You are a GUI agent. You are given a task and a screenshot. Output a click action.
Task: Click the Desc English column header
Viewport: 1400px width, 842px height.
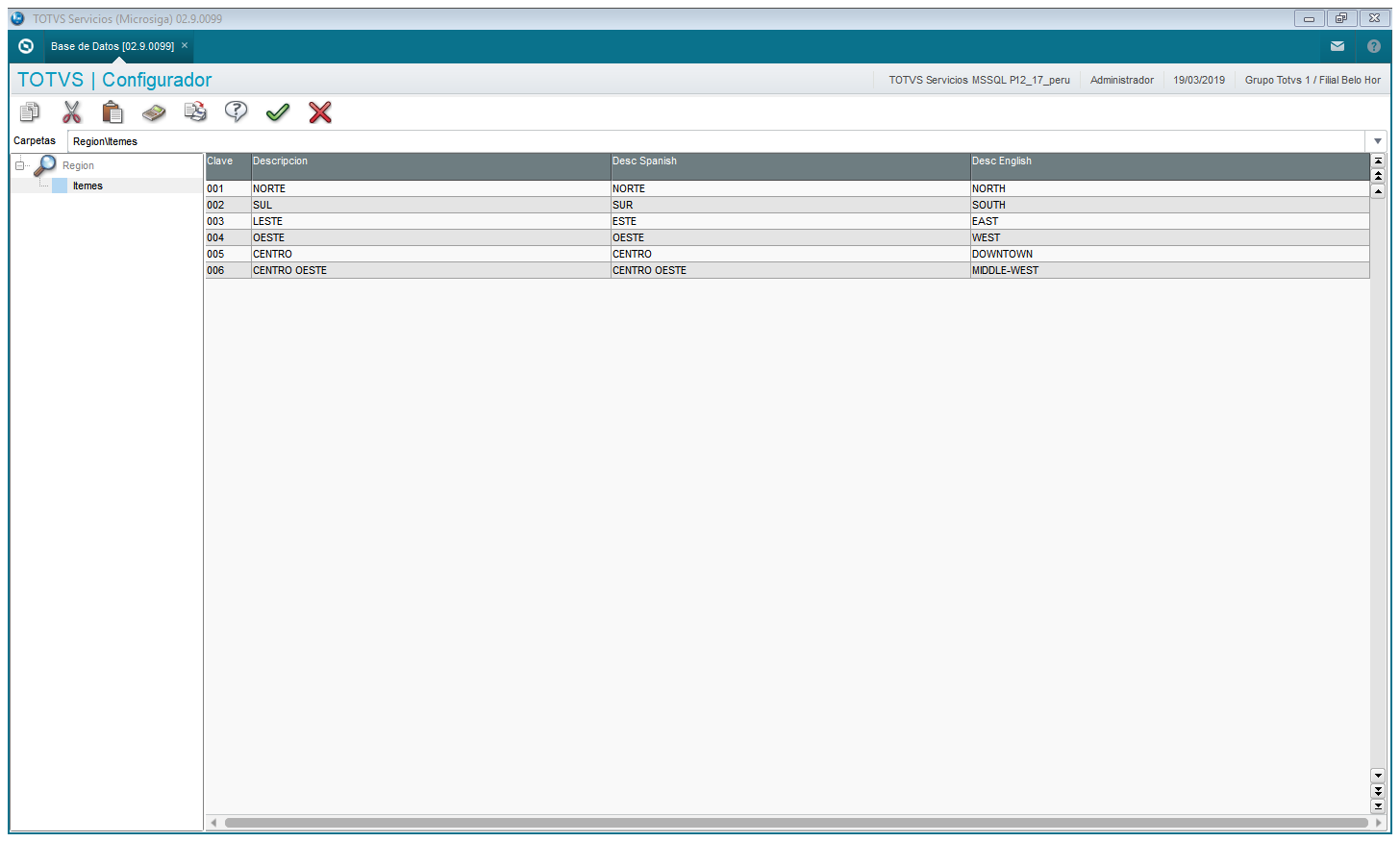[1170, 166]
